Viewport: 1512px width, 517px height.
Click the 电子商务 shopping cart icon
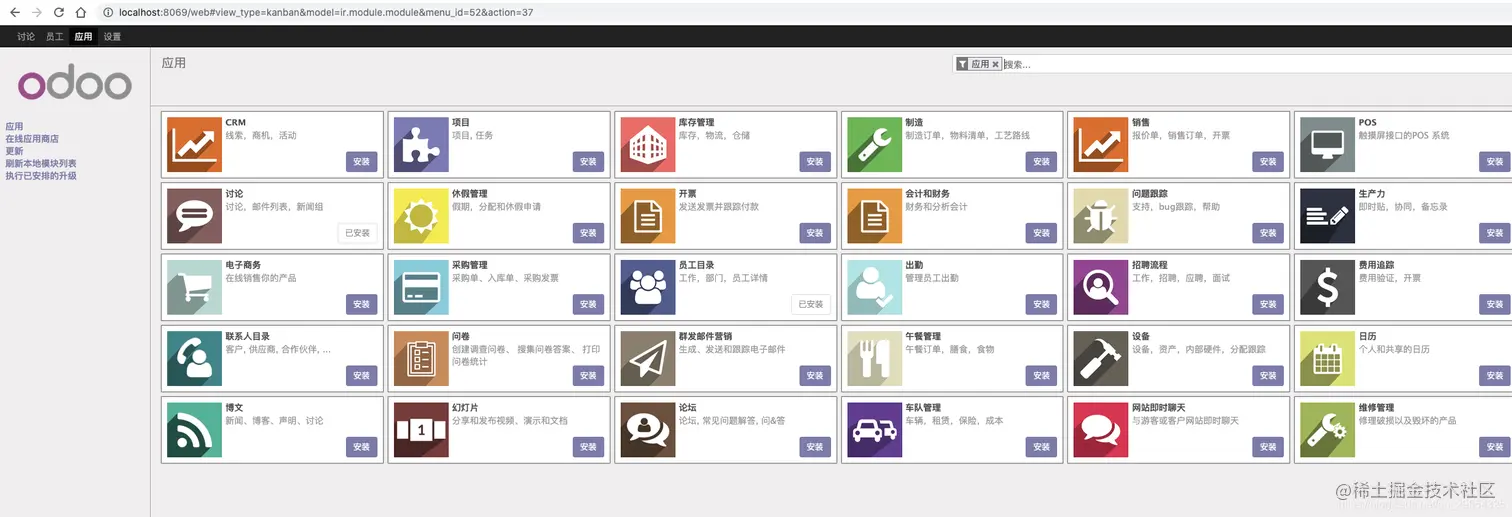coord(194,288)
